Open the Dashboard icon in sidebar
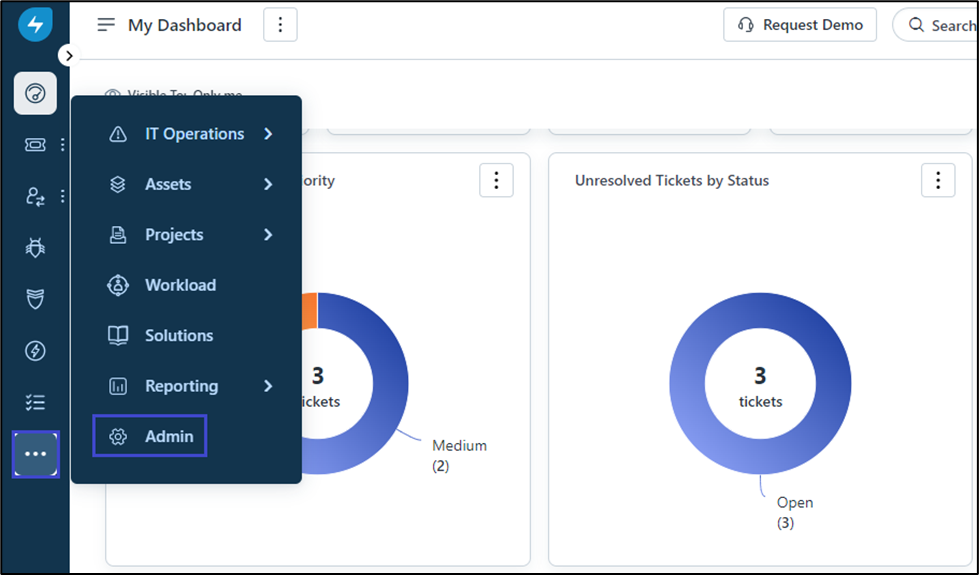Screen dimensions: 979x575 pos(35,94)
